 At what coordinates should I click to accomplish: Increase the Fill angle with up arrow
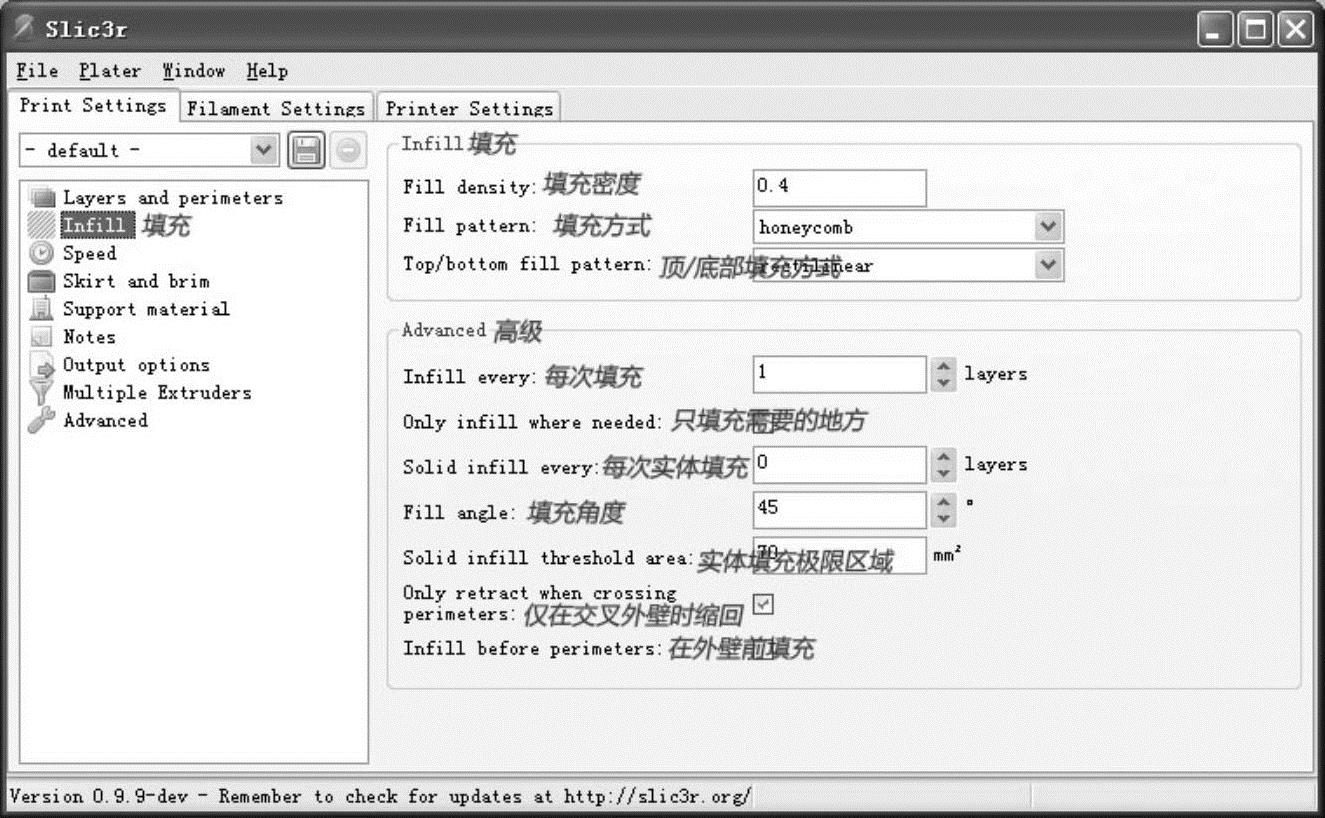(943, 501)
